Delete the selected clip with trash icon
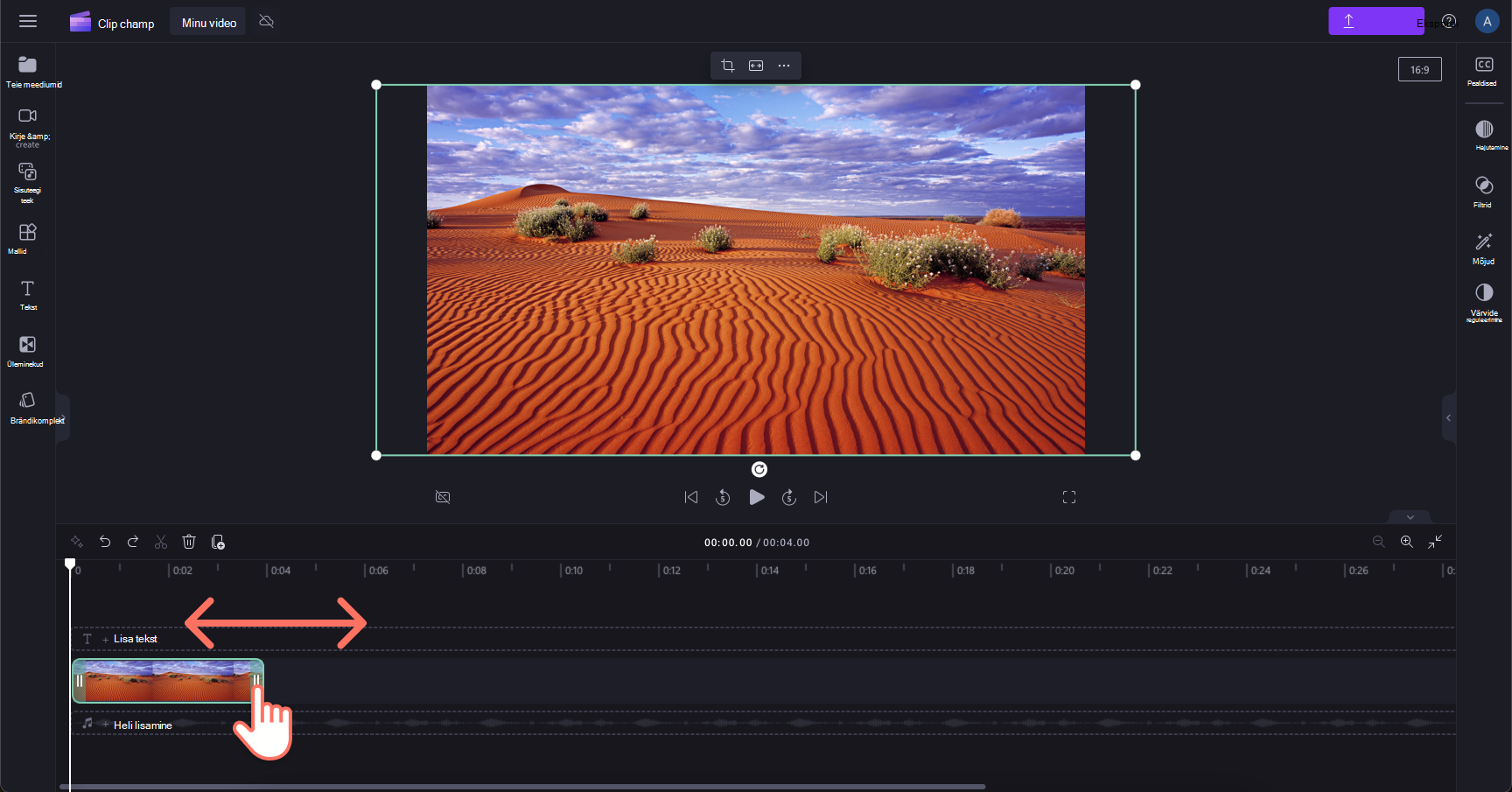Image resolution: width=1512 pixels, height=792 pixels. (x=189, y=542)
